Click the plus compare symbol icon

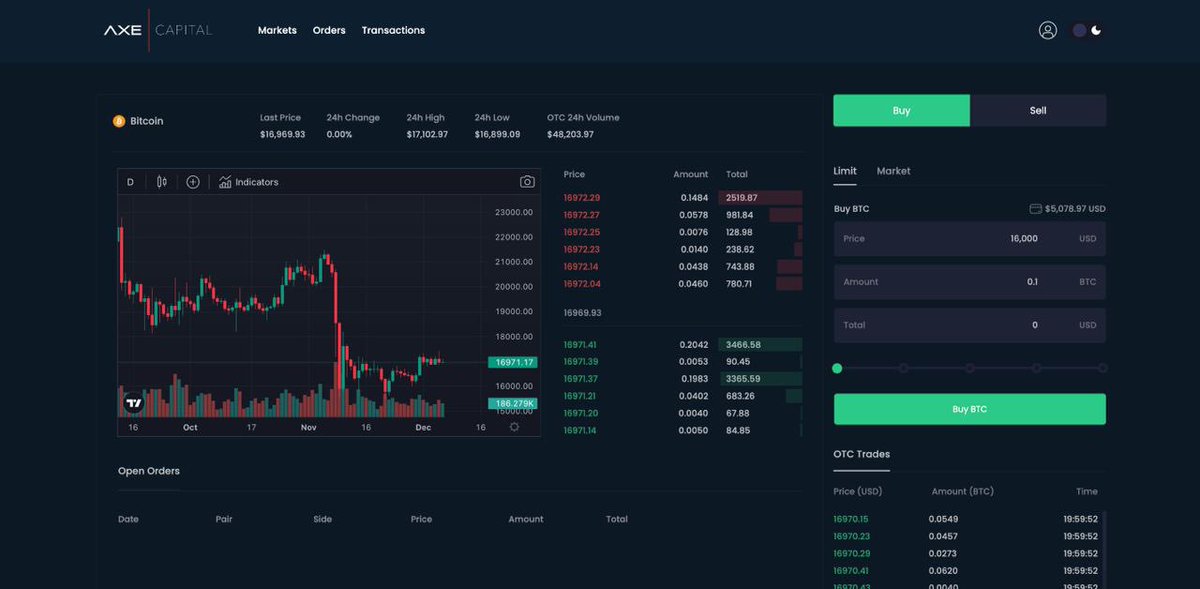point(192,181)
